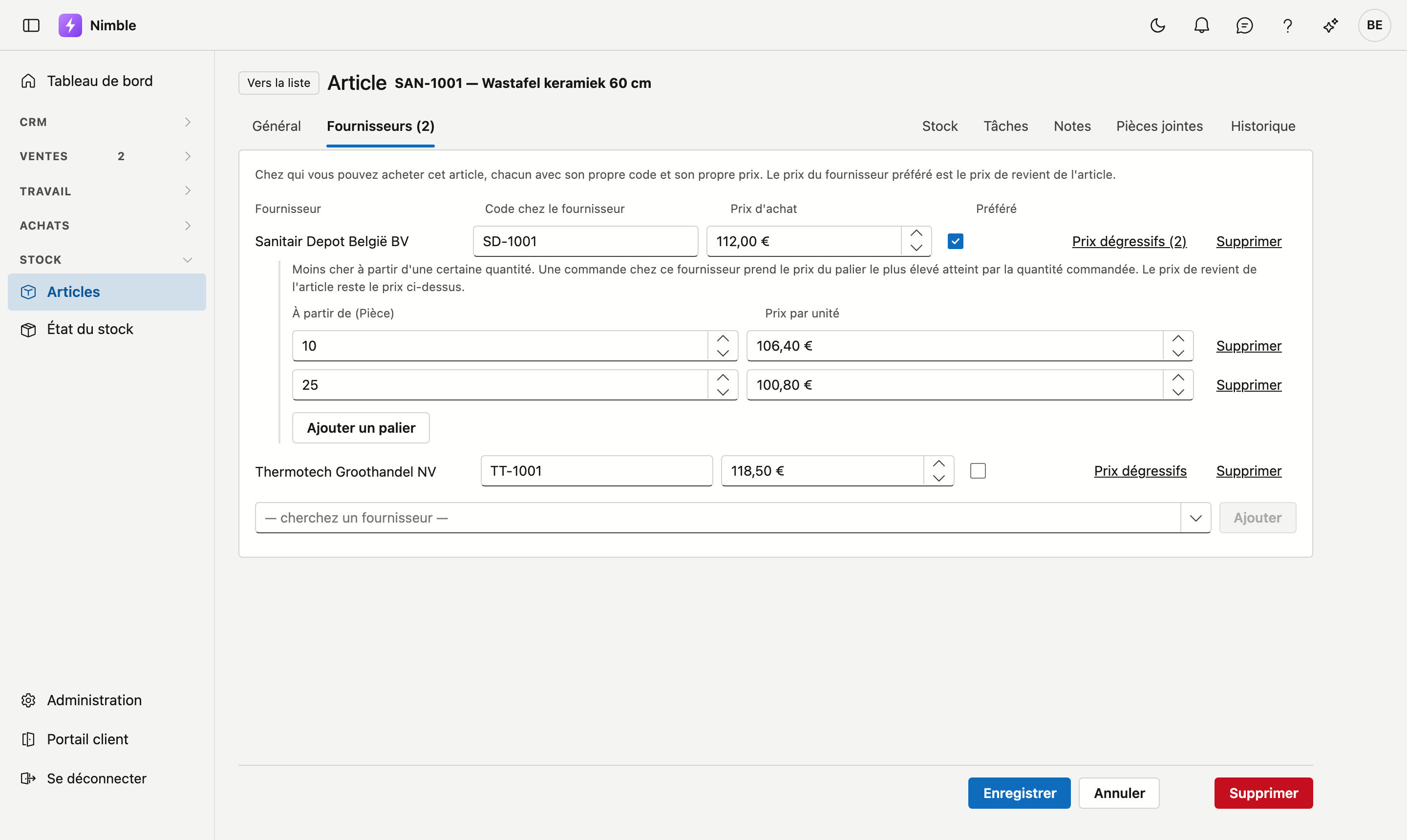Toggle the sidebar panel icon
Viewport: 1407px width, 840px height.
point(31,25)
